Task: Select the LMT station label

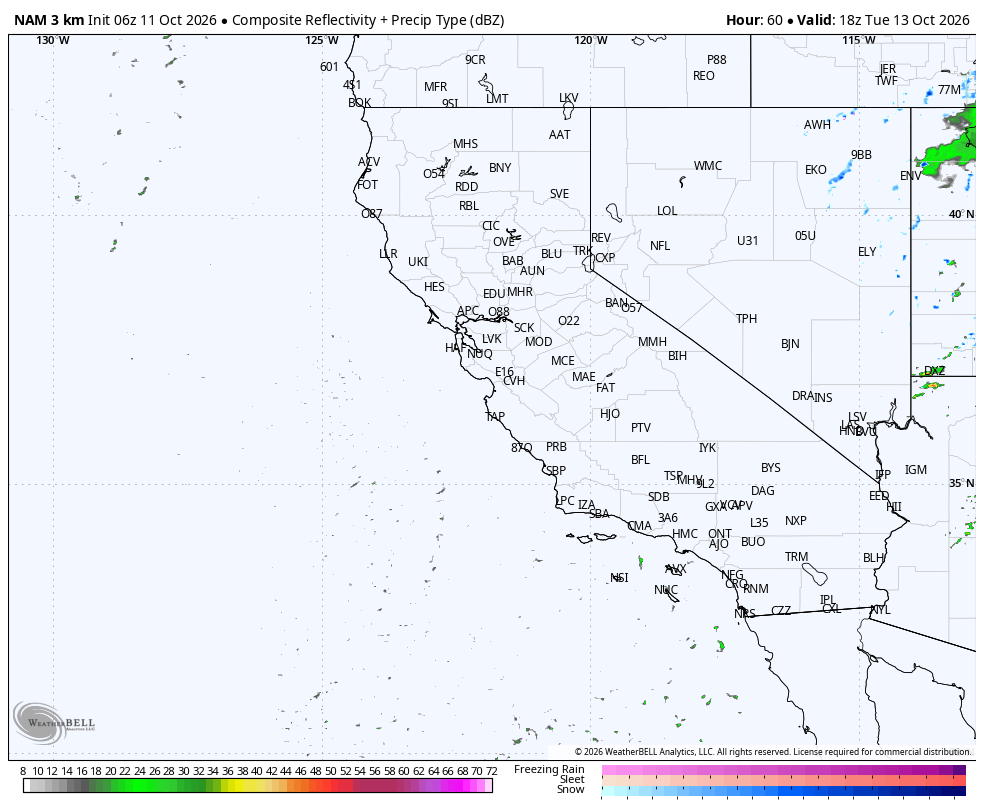Action: (x=497, y=99)
